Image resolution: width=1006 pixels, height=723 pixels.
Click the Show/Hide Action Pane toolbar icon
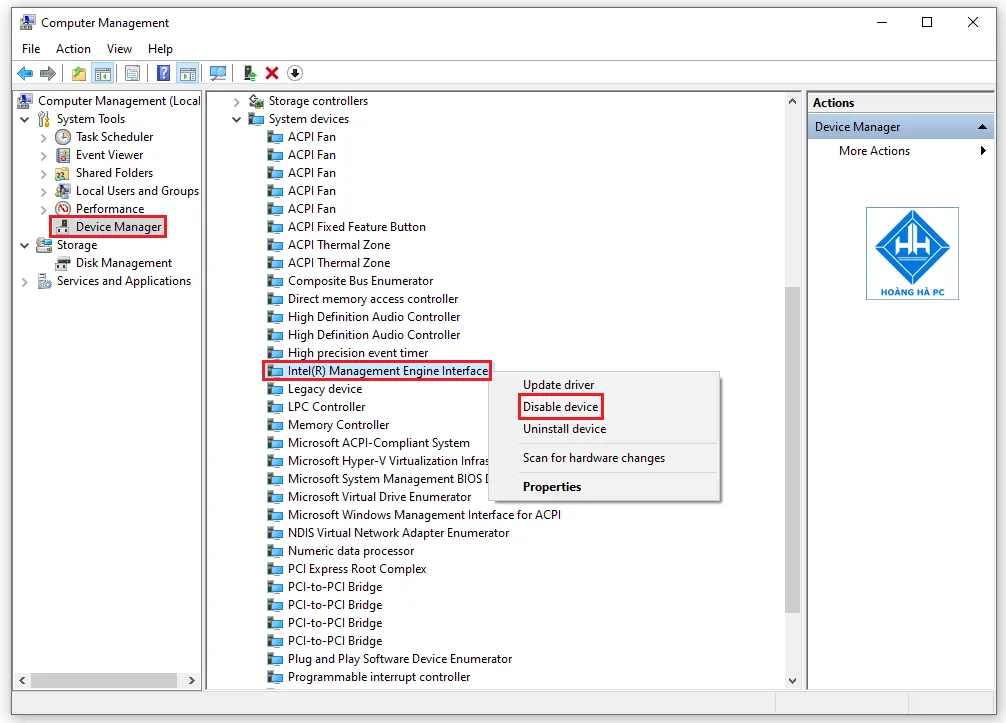[188, 72]
